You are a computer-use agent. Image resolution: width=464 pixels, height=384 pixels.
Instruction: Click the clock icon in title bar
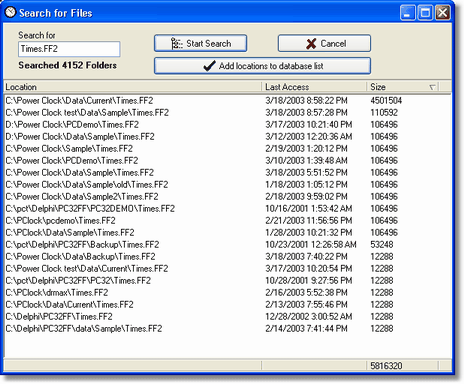point(10,12)
